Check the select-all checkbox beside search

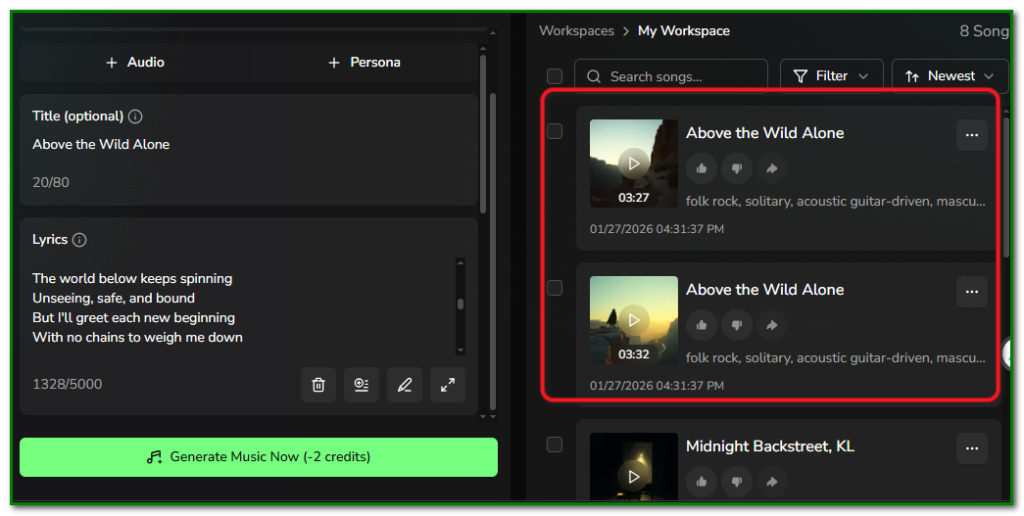pos(554,76)
